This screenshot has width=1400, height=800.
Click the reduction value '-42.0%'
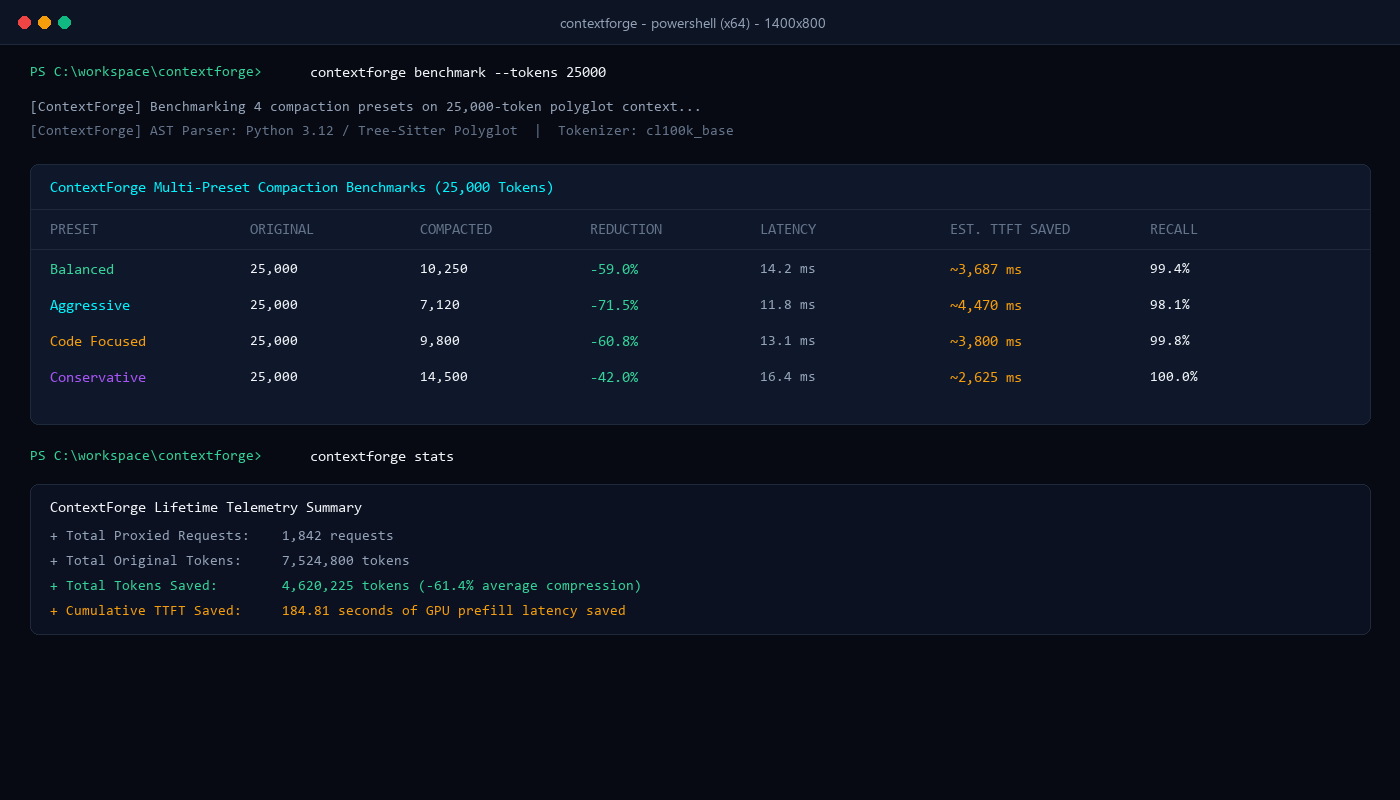(614, 377)
